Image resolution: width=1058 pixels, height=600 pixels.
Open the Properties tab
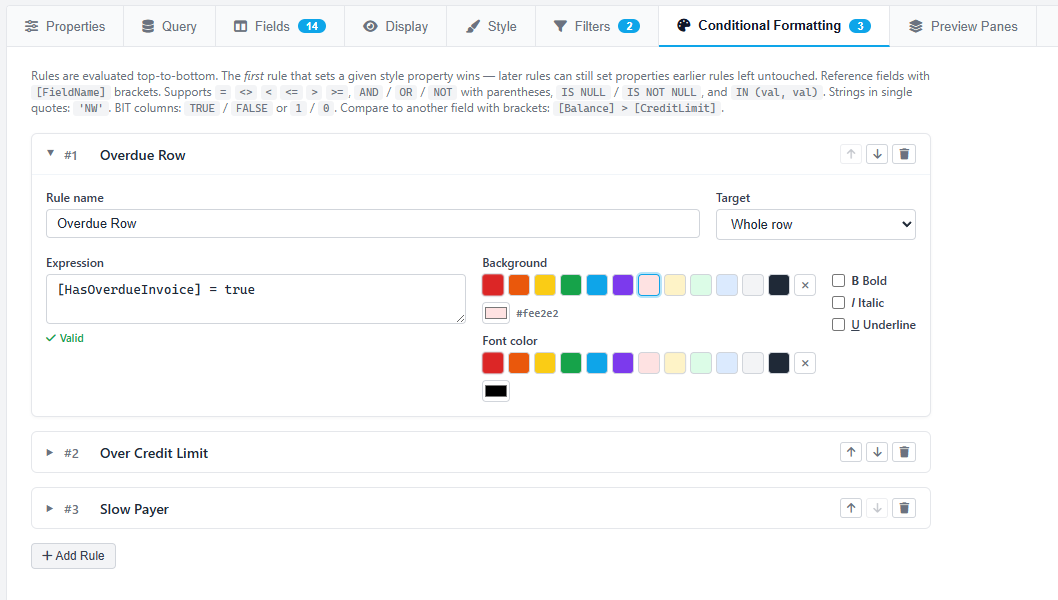[x=65, y=26]
